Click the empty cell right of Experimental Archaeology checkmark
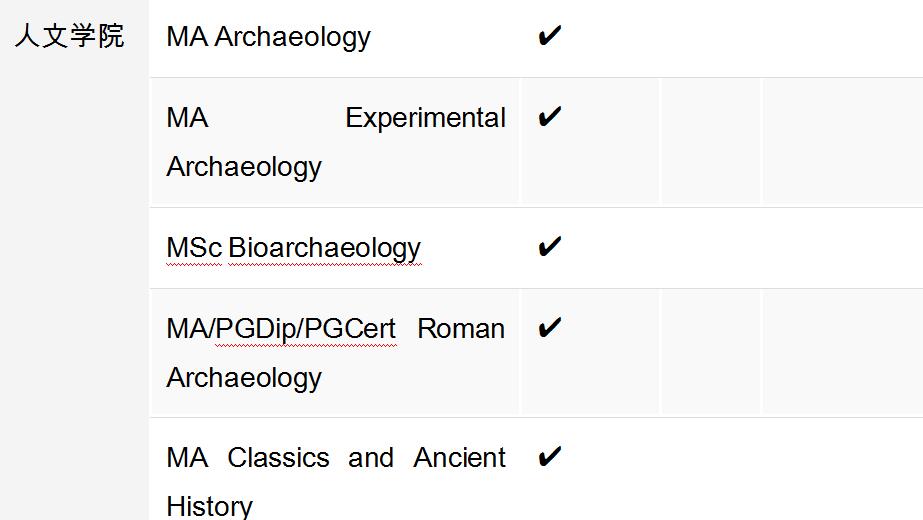923x520 pixels. 709,141
